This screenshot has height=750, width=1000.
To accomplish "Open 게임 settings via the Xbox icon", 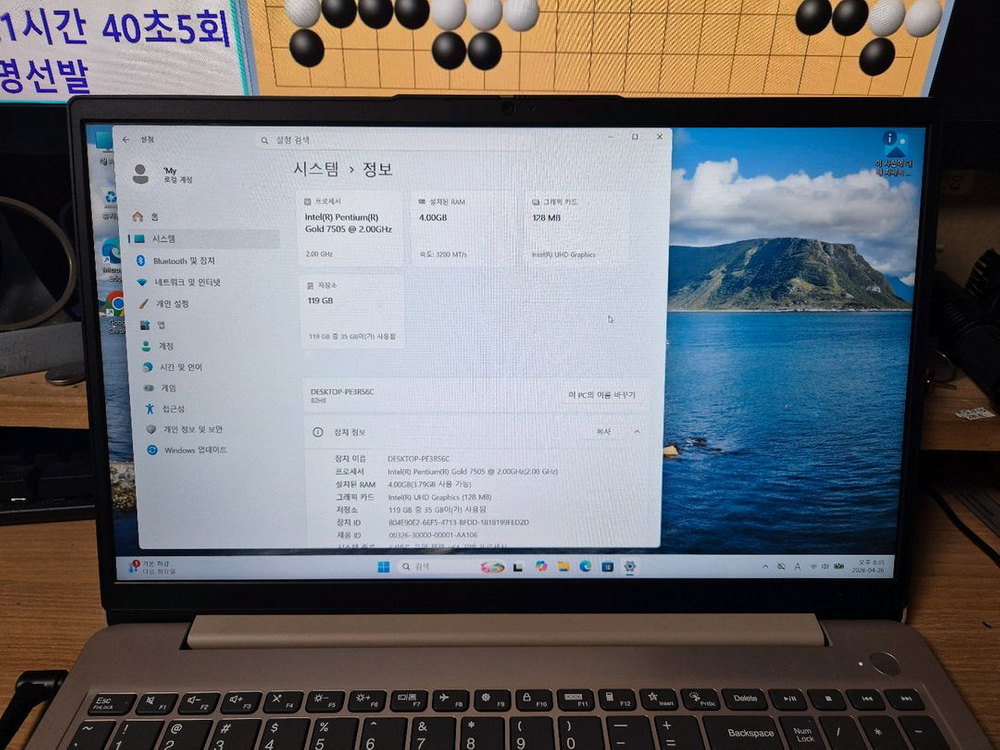I will [x=148, y=388].
